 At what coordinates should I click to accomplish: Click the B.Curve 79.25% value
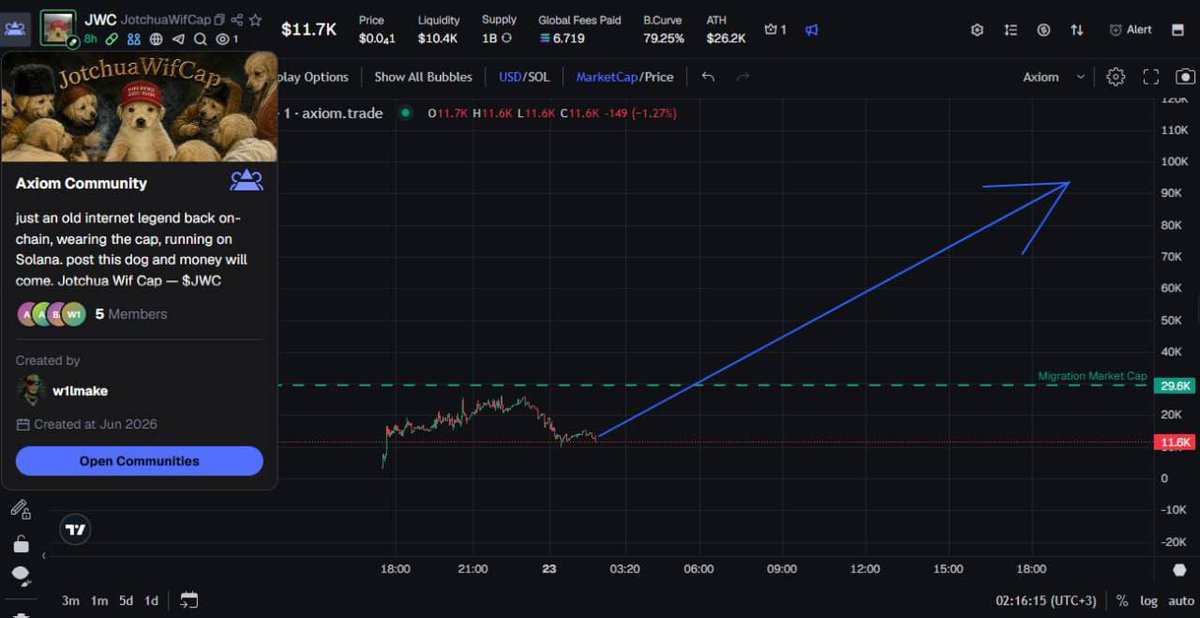(664, 38)
